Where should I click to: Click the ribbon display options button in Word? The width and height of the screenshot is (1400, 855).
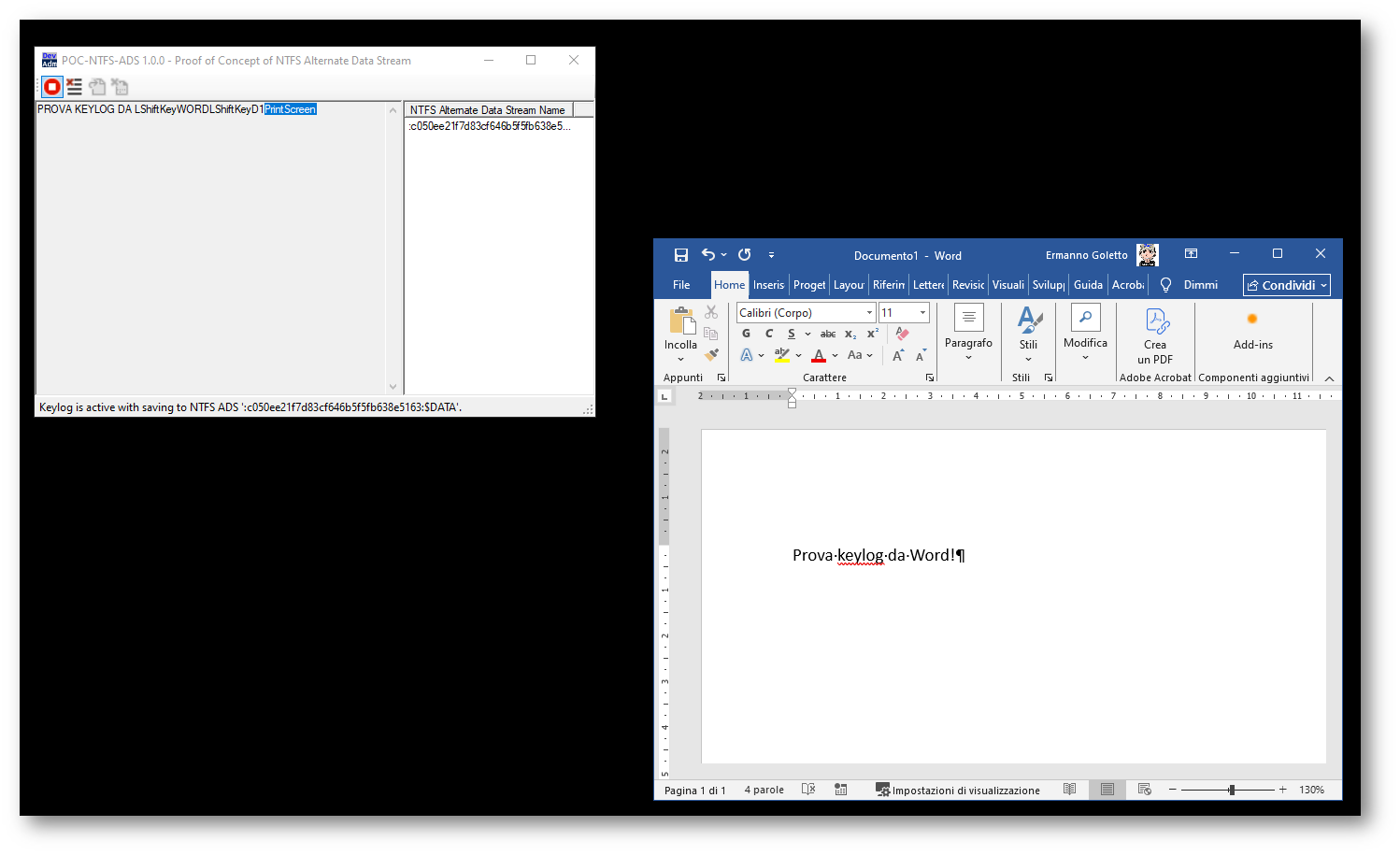click(1191, 253)
